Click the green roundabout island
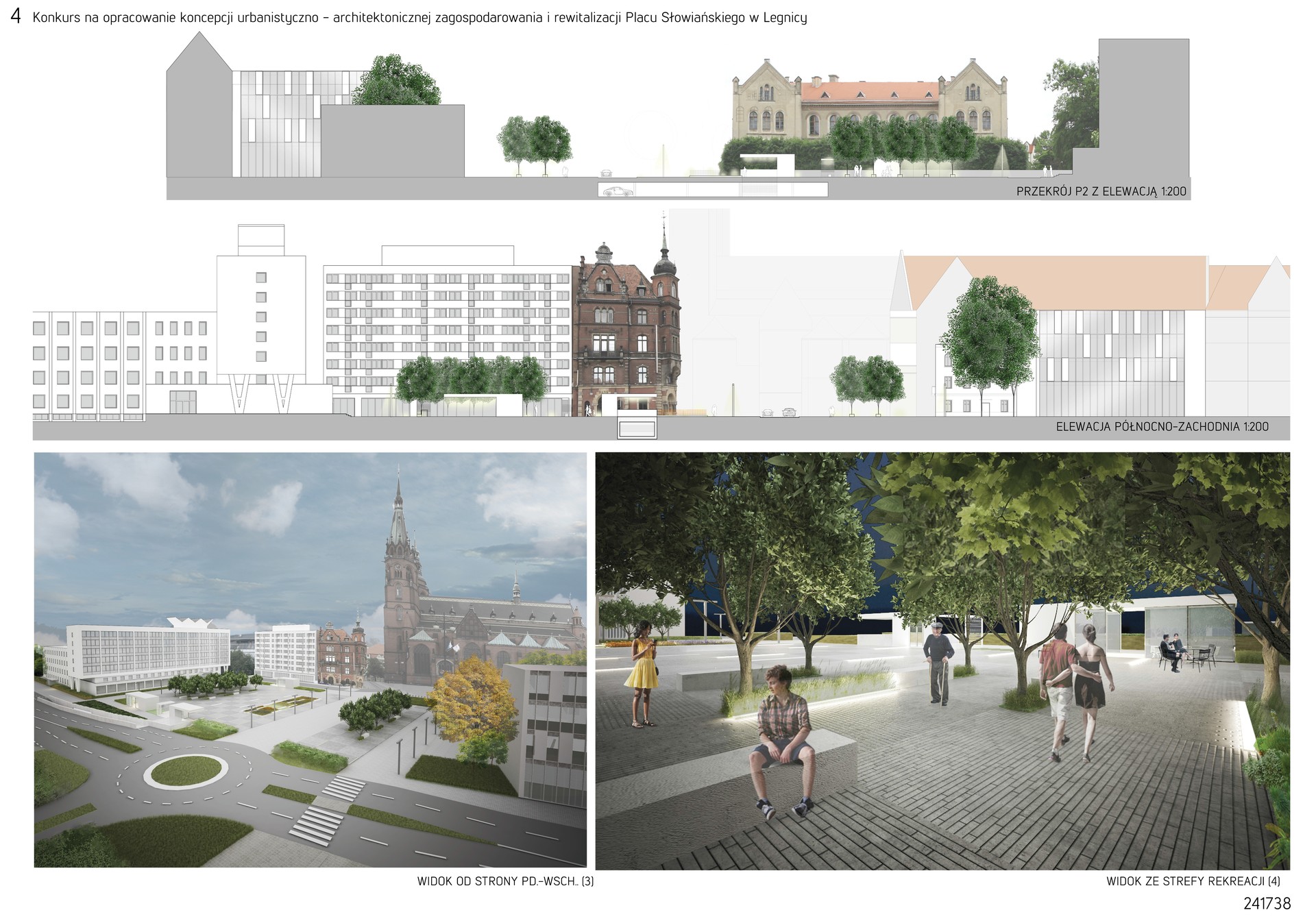The image size is (1316, 921). (186, 772)
